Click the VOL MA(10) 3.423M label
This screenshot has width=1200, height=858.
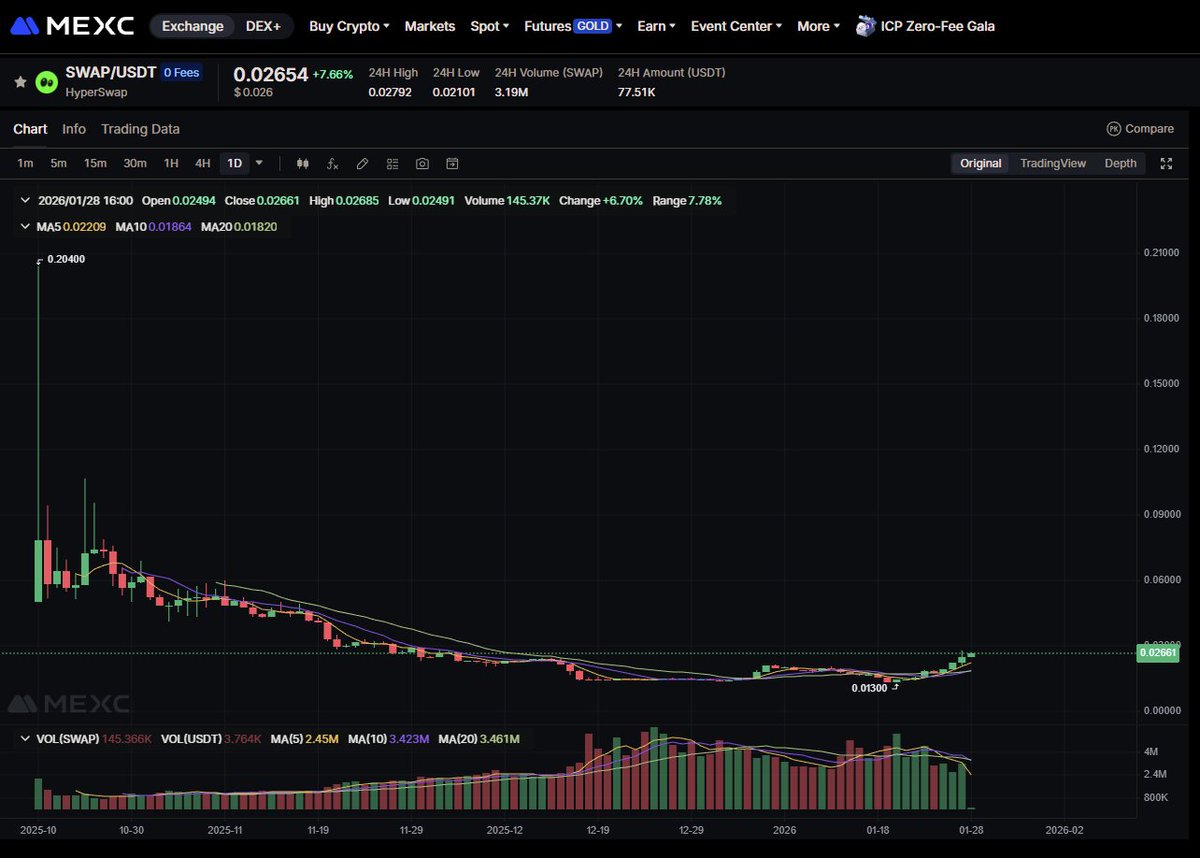click(389, 739)
